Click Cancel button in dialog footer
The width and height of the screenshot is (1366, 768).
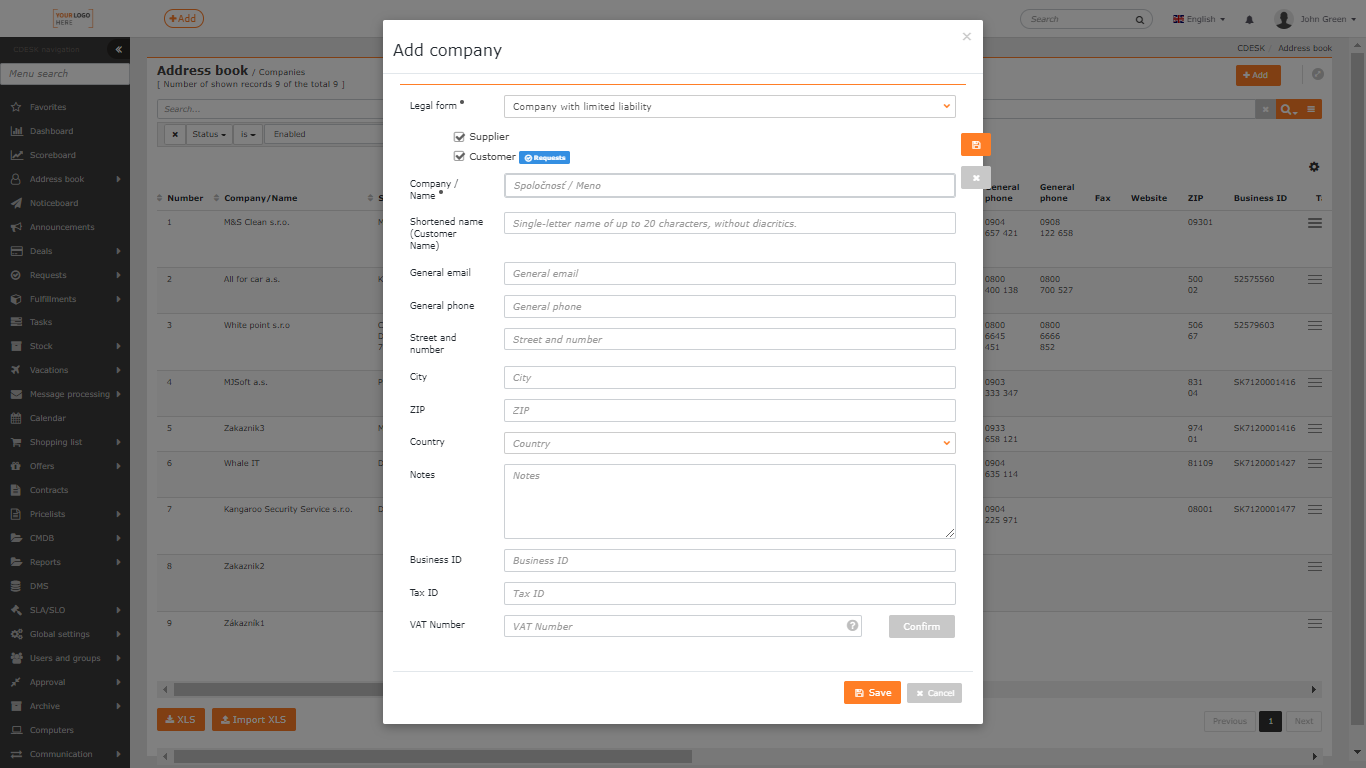coord(934,693)
